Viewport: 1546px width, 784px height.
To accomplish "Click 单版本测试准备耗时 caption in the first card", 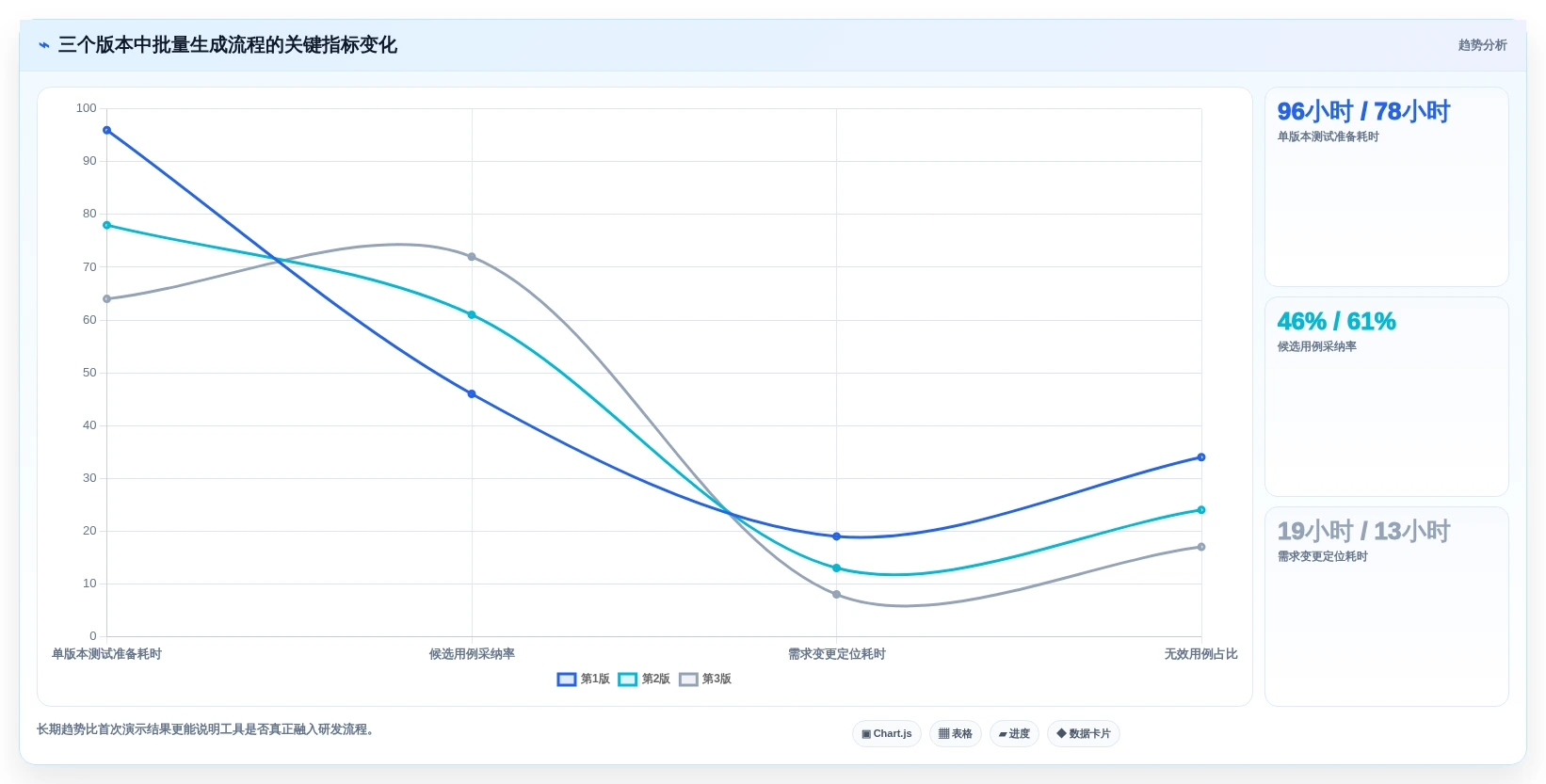I will 1328,137.
